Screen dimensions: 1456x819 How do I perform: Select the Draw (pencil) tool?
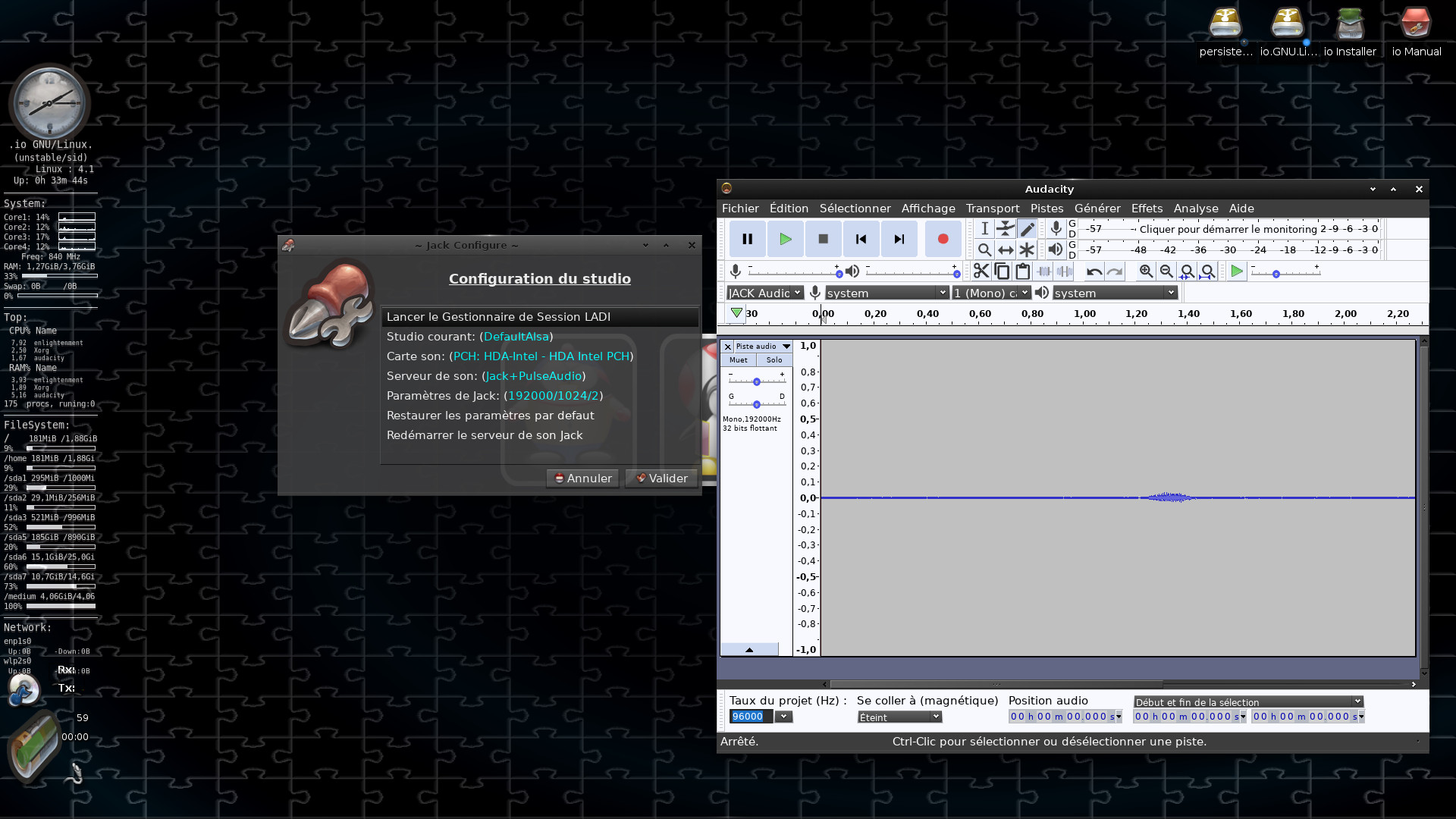pyautogui.click(x=1027, y=229)
